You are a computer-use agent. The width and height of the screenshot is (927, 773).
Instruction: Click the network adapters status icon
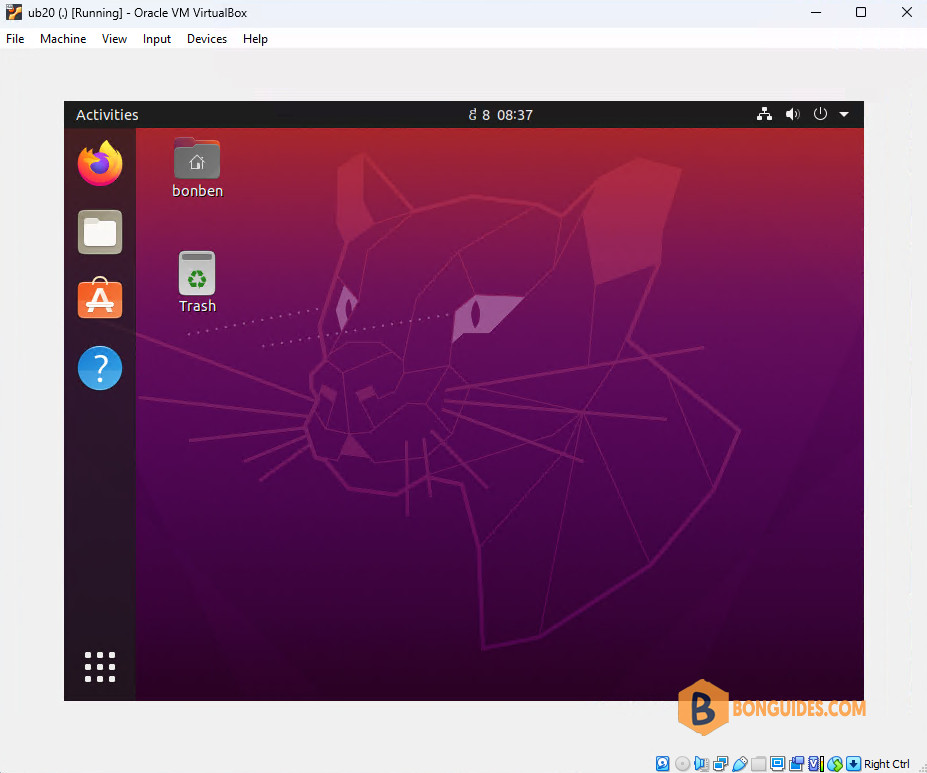721,764
